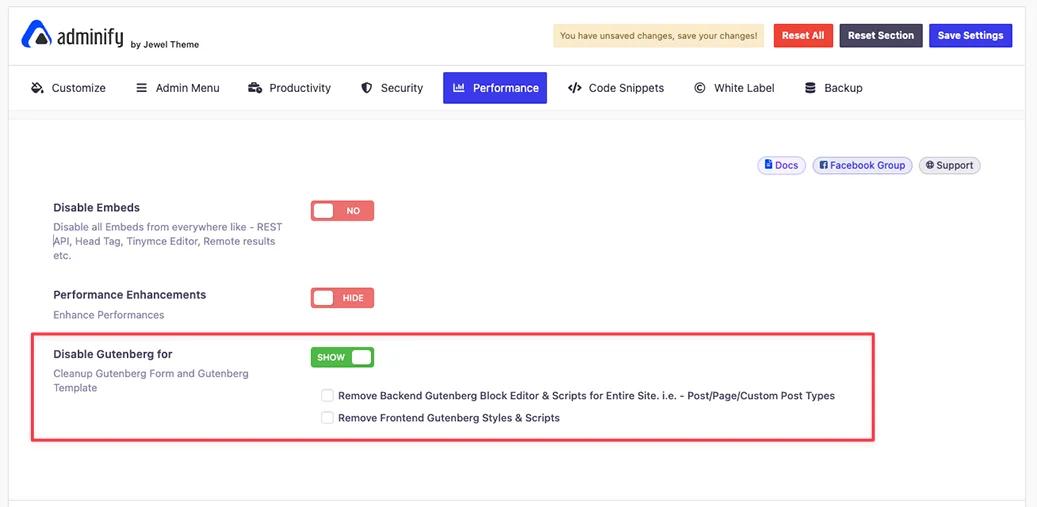This screenshot has height=507, width=1037.
Task: Click the 'Enhance Performances' description text
Action: pyautogui.click(x=108, y=315)
